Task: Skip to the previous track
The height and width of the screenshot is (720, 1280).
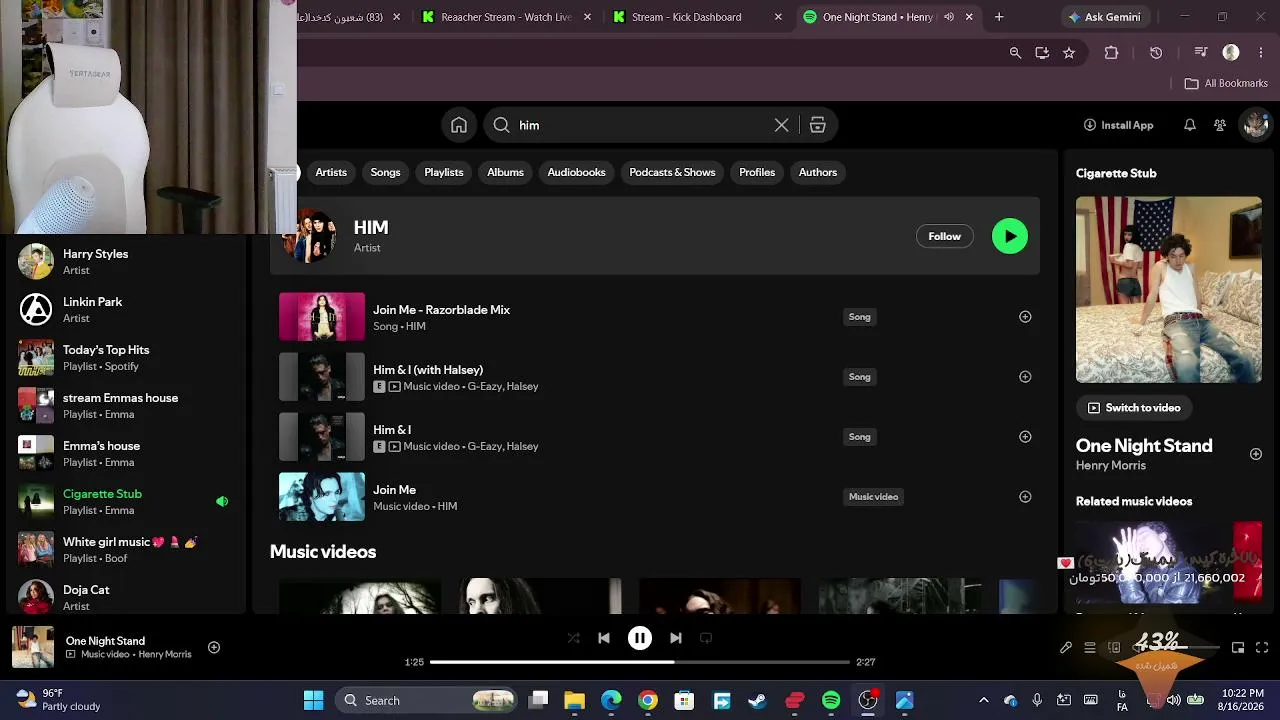Action: coord(604,638)
